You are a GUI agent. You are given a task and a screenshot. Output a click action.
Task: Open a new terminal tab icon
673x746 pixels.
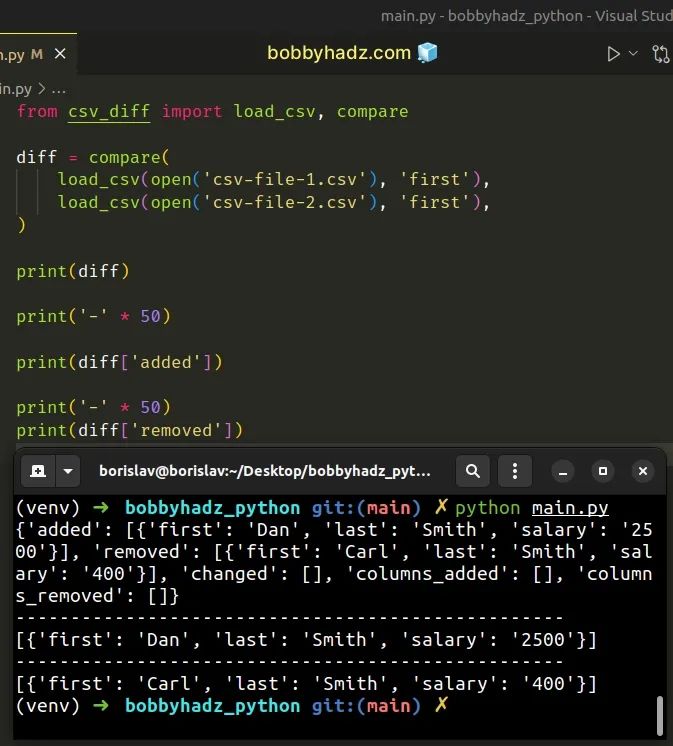pyautogui.click(x=38, y=471)
